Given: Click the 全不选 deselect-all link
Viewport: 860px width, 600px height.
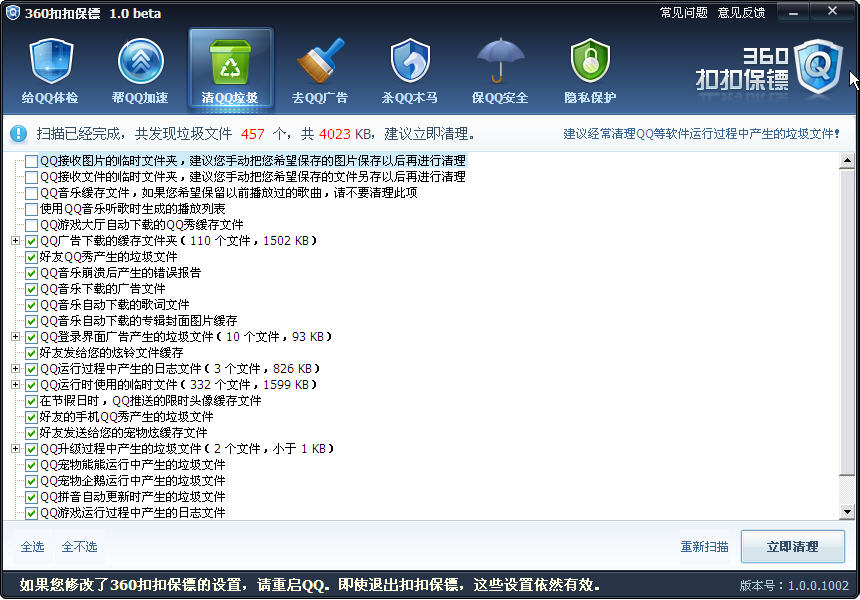Looking at the screenshot, I should point(79,547).
